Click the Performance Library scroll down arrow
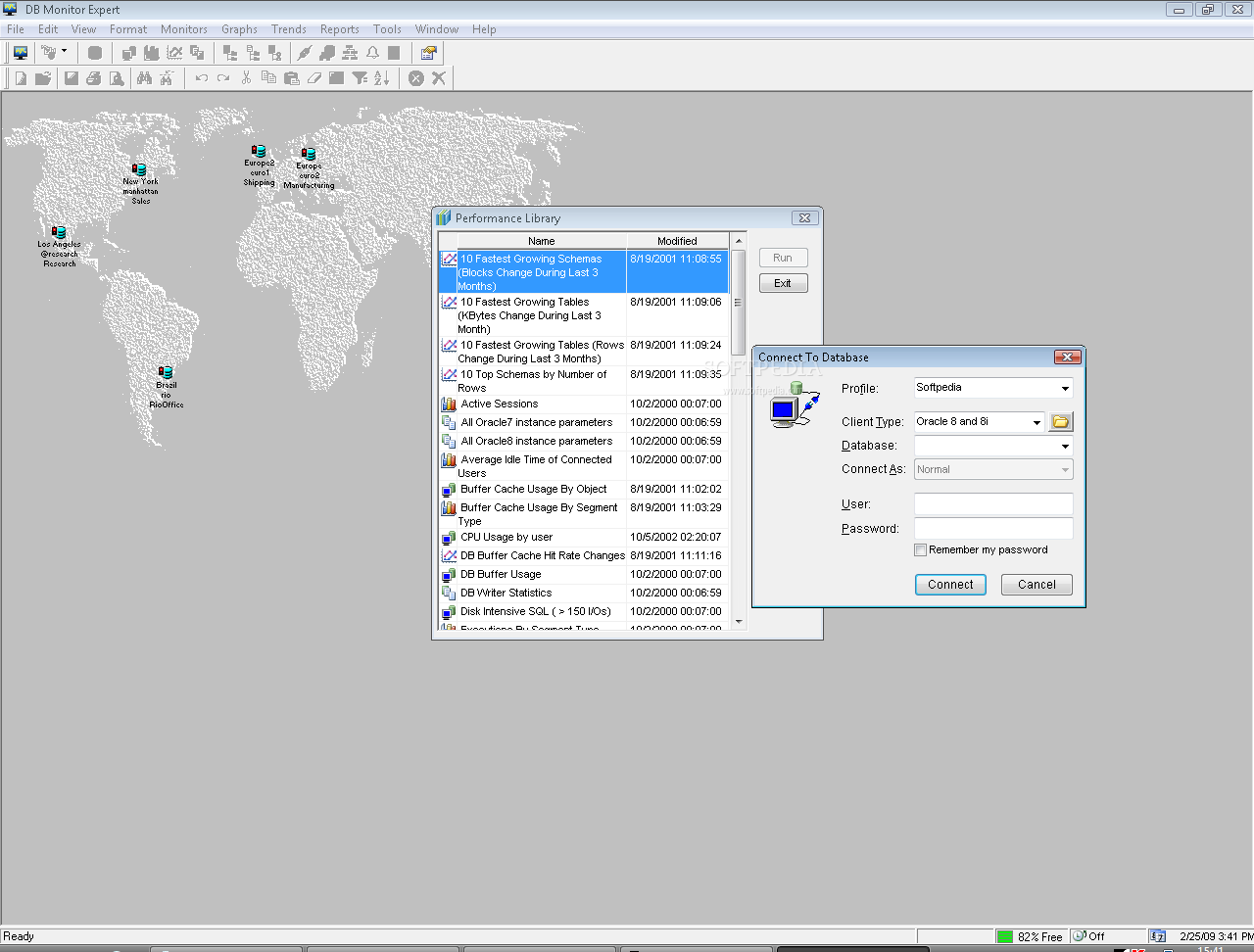Image resolution: width=1254 pixels, height=952 pixels. pos(739,621)
